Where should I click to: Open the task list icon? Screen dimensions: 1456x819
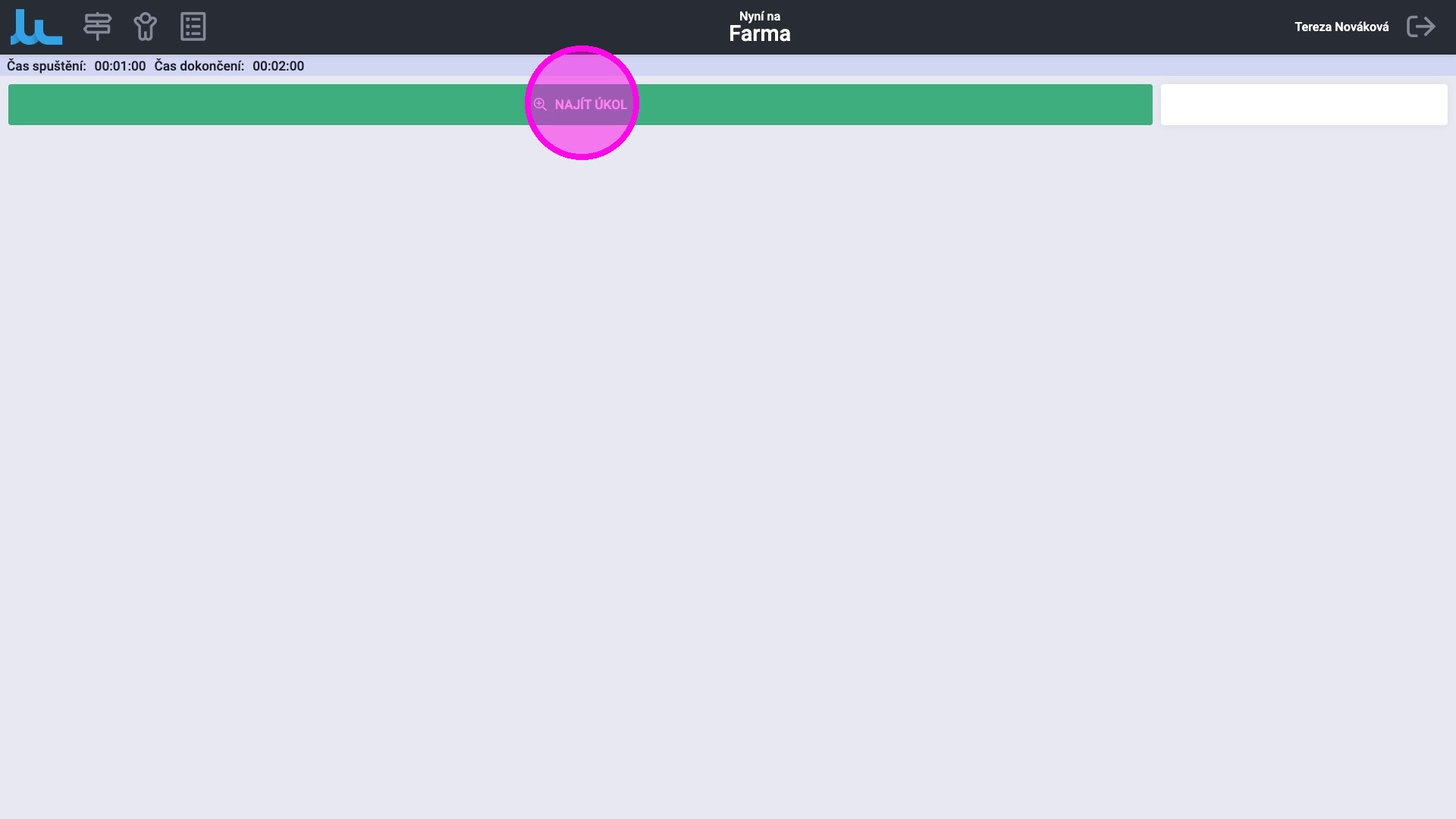point(193,27)
